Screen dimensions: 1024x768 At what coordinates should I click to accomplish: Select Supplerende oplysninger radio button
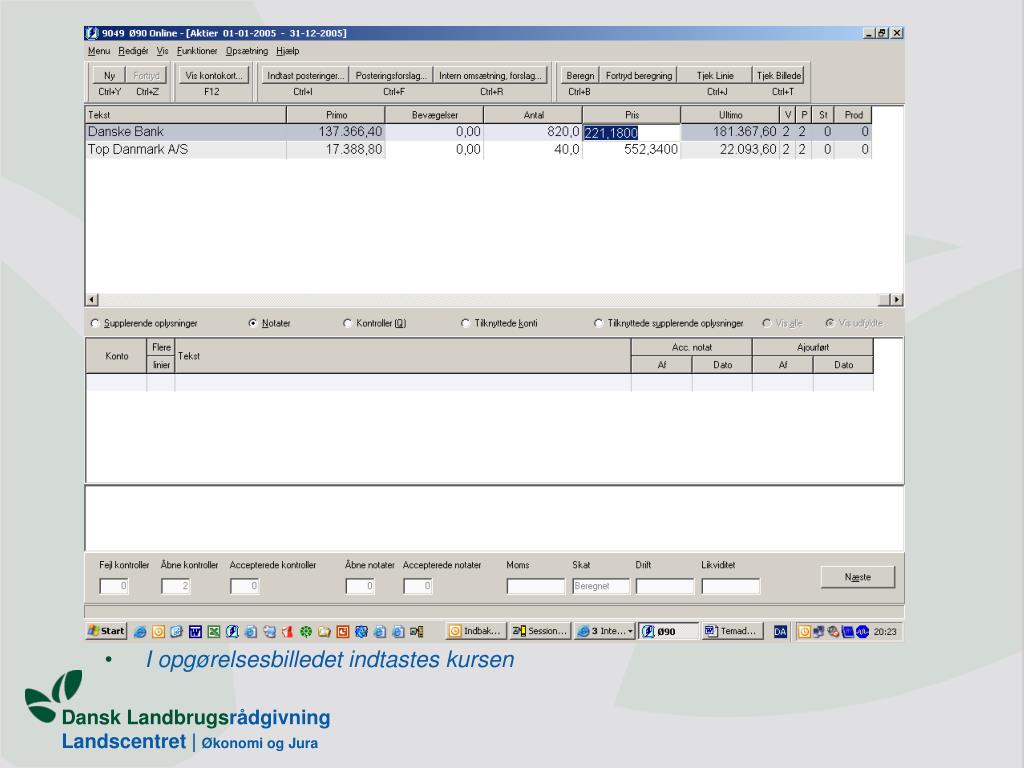pos(95,323)
